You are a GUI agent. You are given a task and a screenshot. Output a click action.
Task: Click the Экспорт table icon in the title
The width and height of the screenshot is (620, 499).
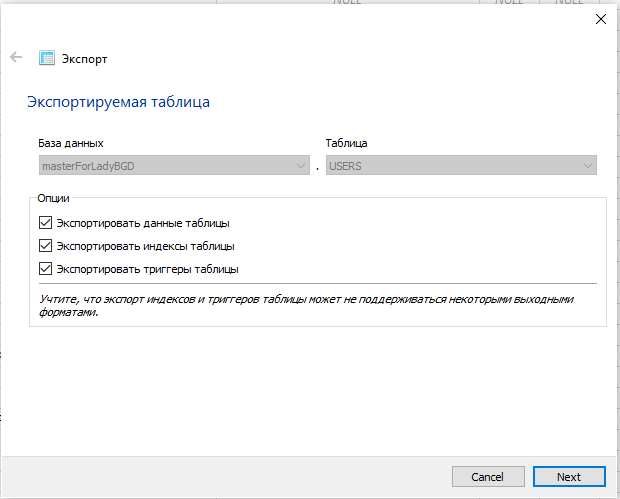46,58
